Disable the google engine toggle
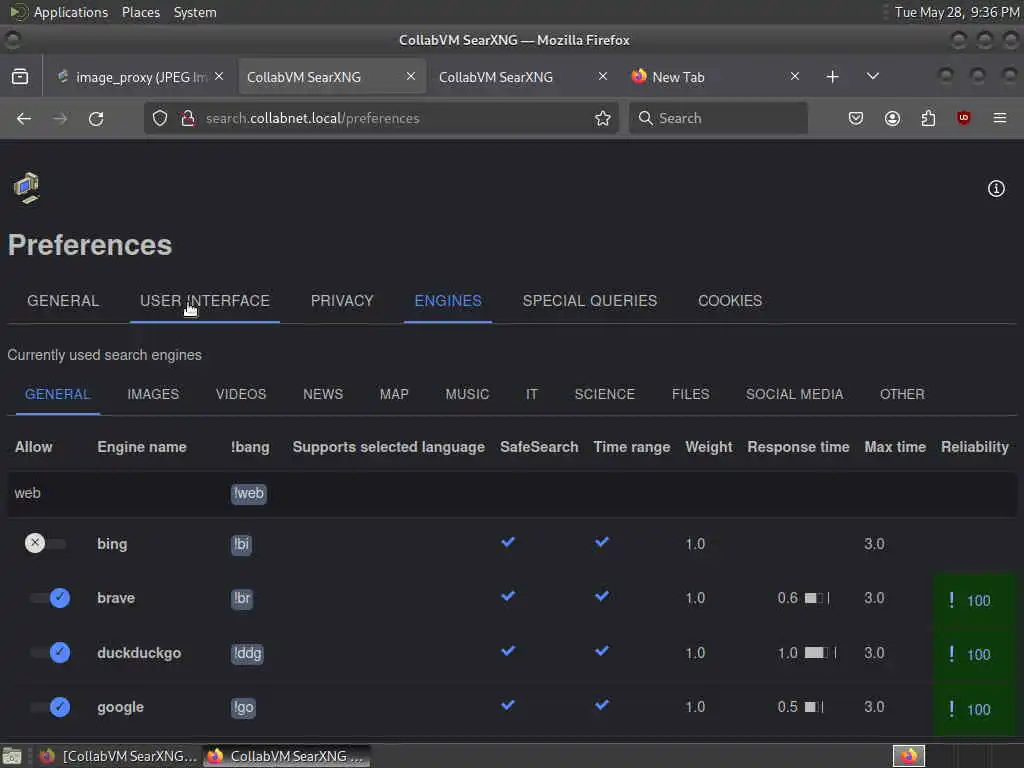This screenshot has width=1024, height=768. pos(50,707)
